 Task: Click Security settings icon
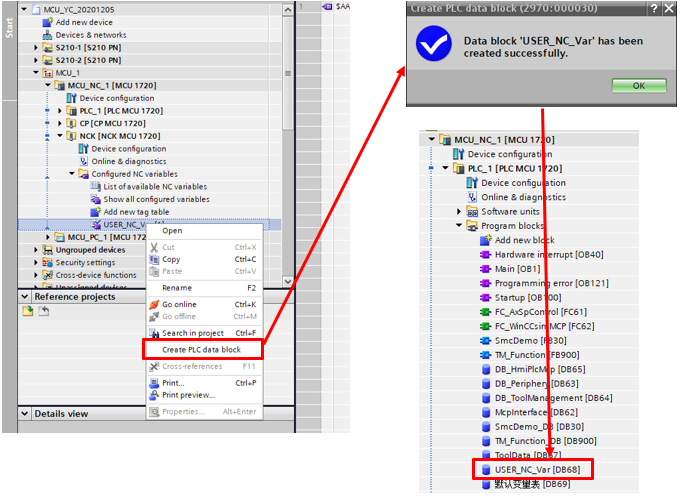click(x=48, y=263)
